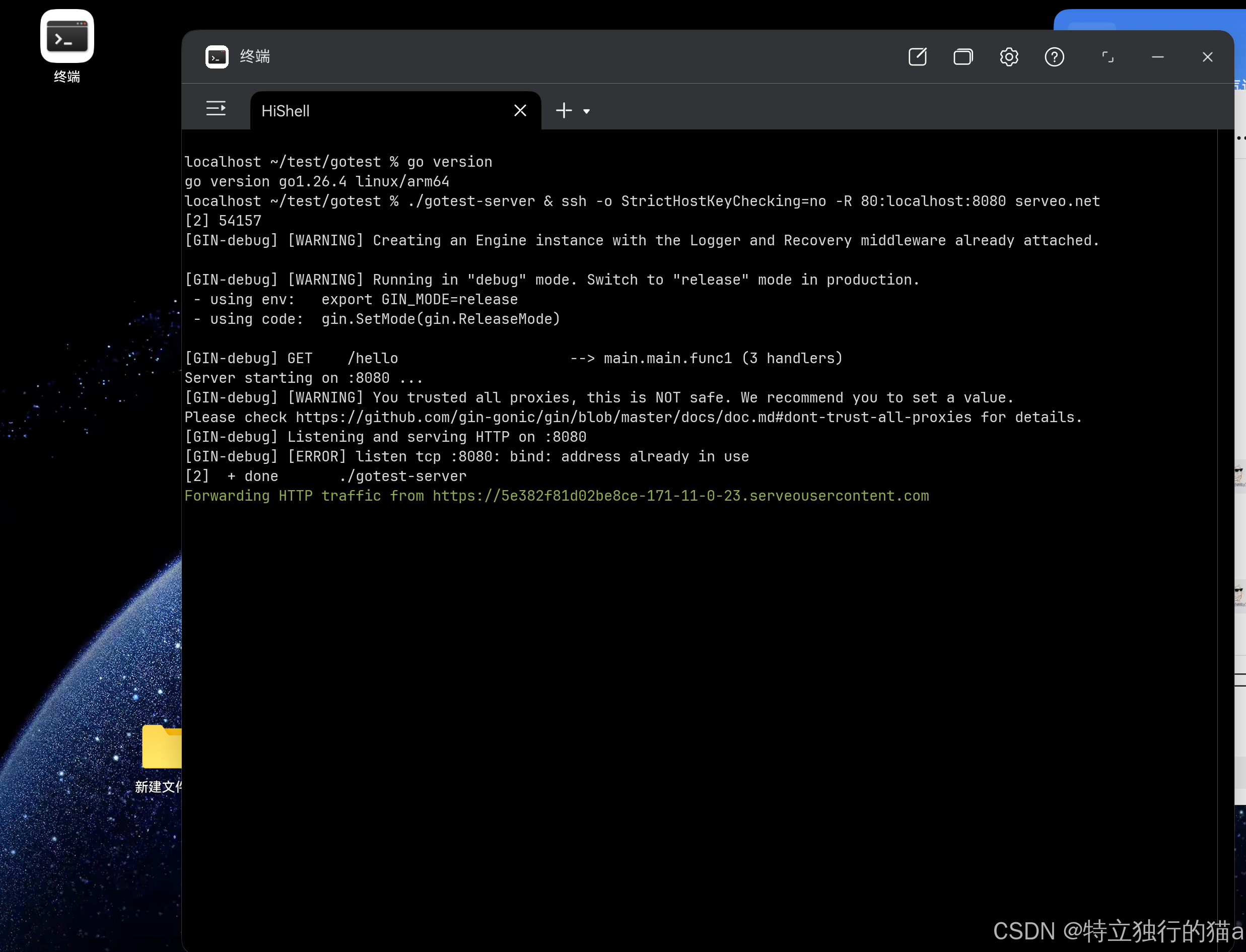Click the github.com gin-gonic docs URL

(634, 417)
